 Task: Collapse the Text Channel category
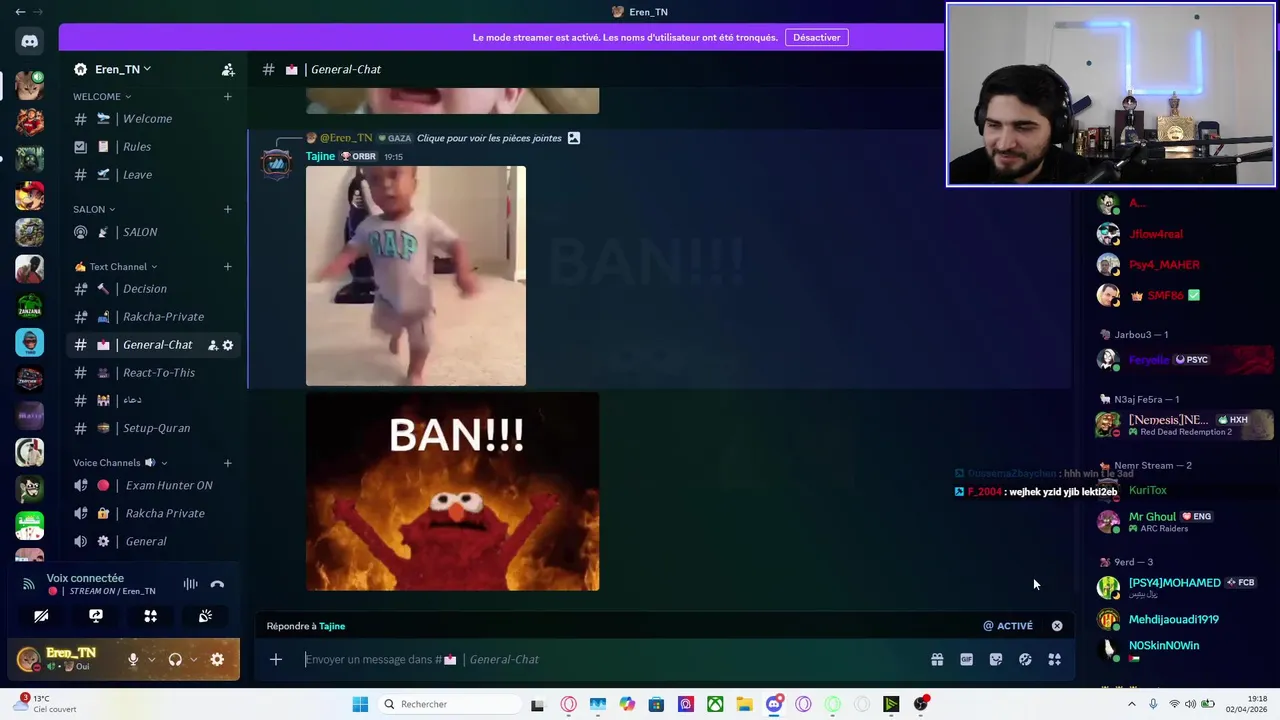coord(116,266)
